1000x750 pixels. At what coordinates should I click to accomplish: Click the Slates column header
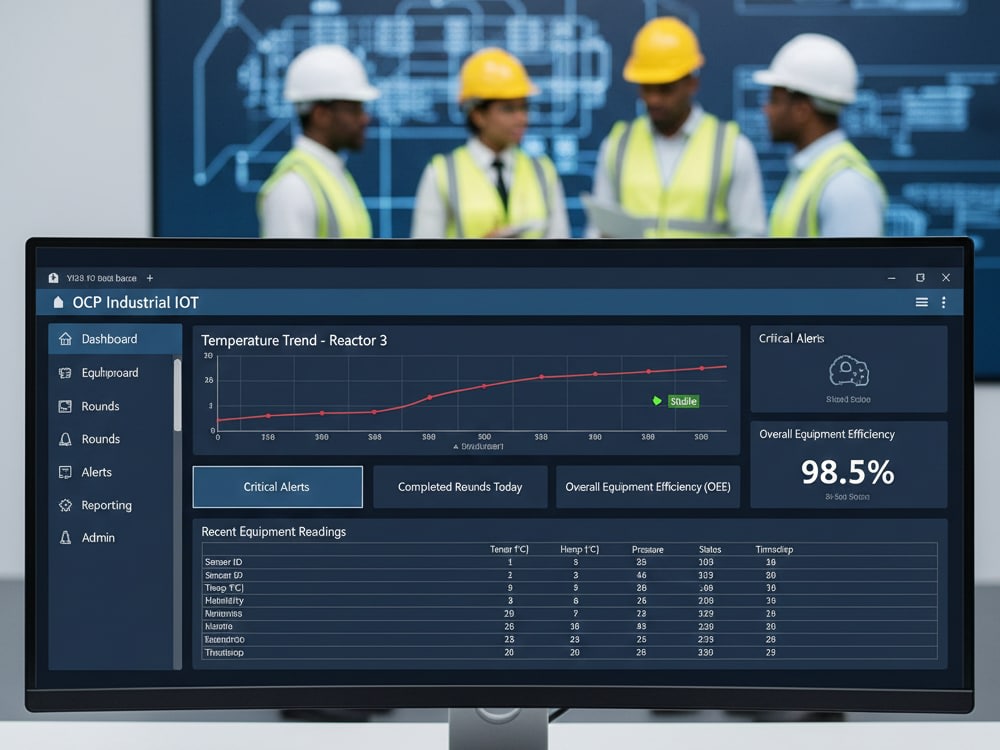click(710, 550)
